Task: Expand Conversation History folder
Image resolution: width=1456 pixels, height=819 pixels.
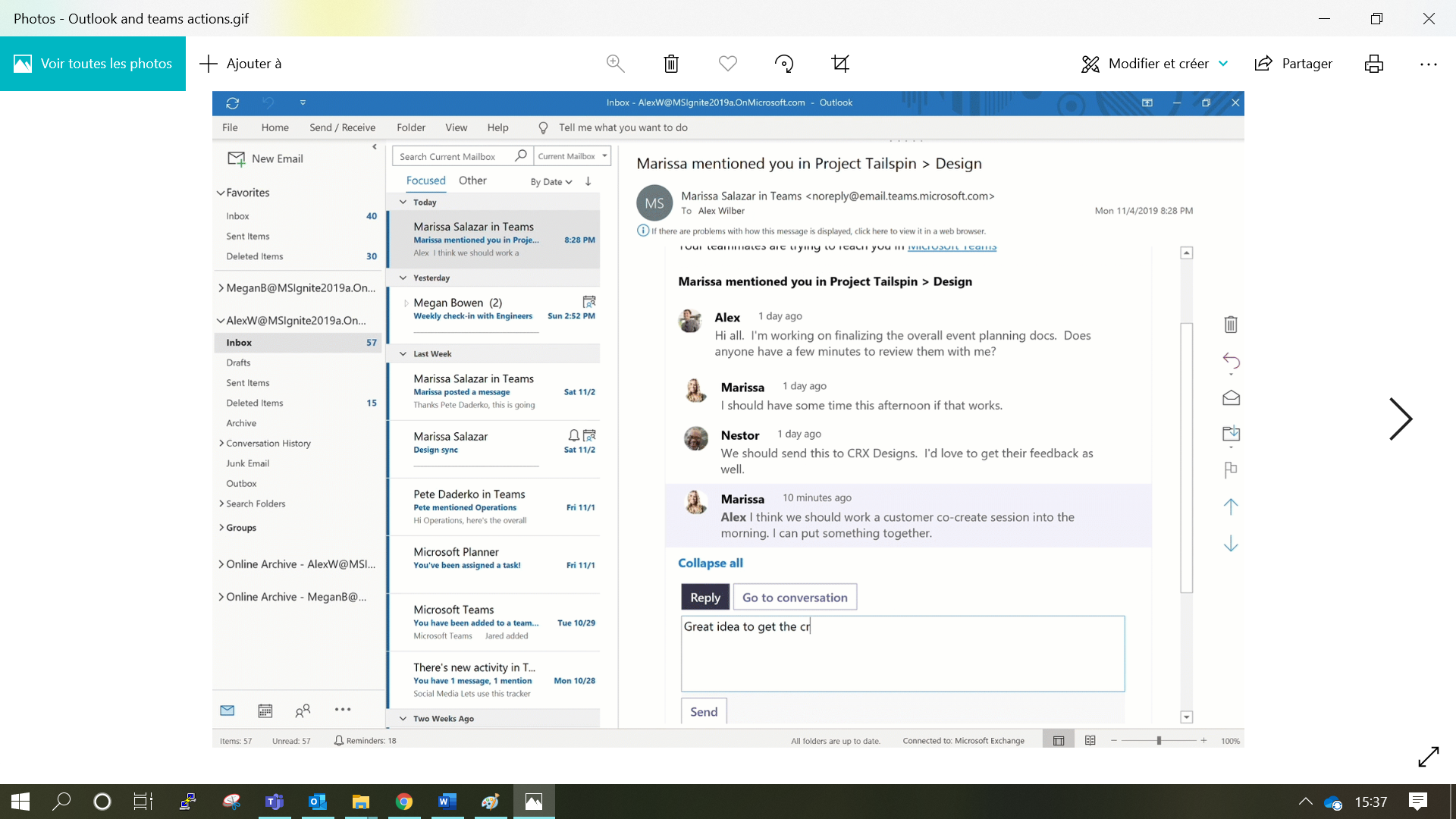Action: point(221,443)
